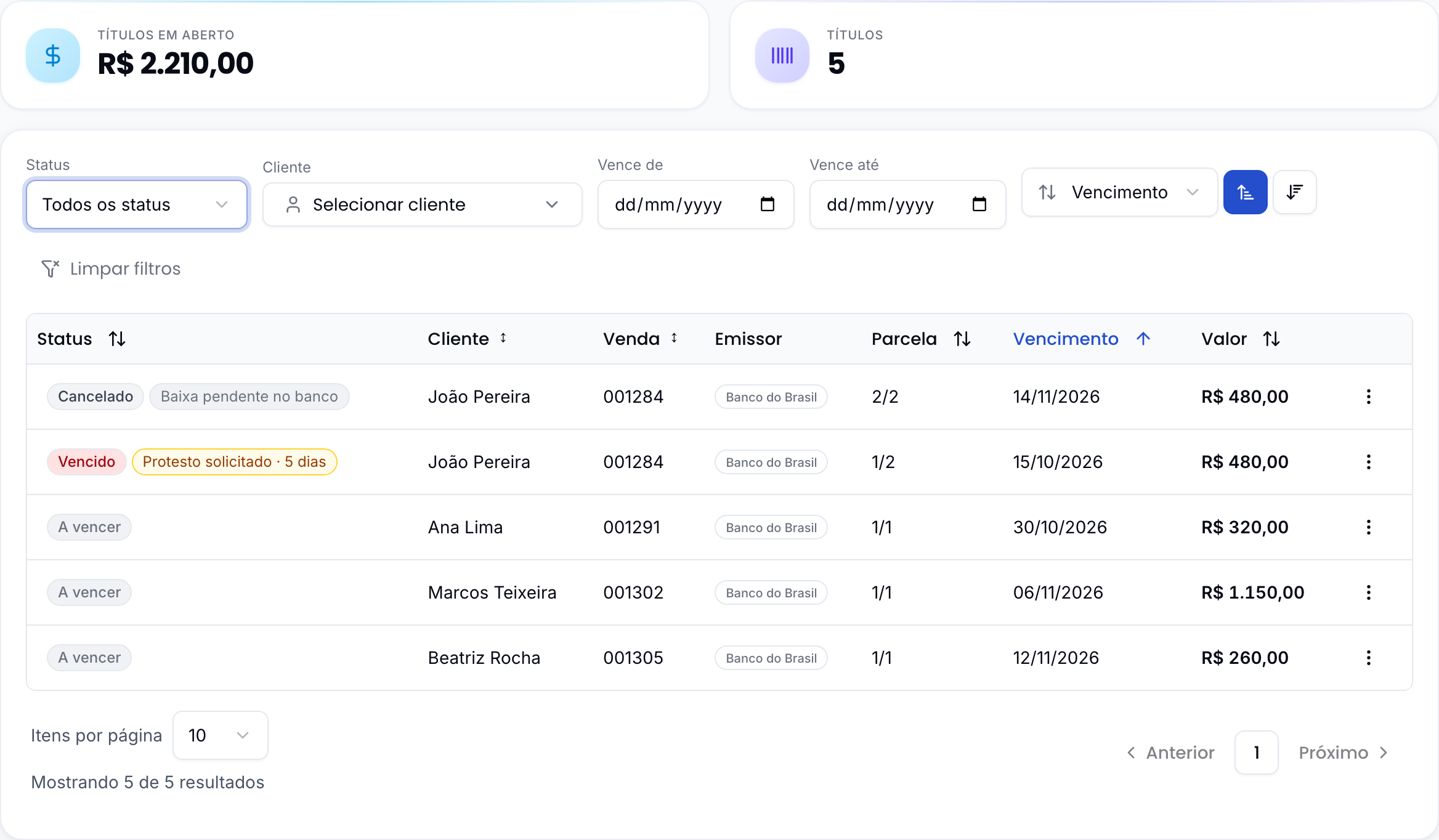
Task: Click the Baixa pendente no banco badge
Action: (249, 397)
